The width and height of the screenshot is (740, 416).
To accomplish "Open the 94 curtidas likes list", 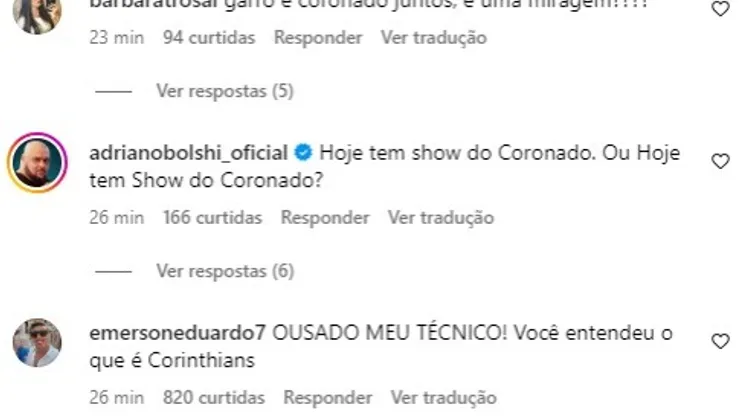I will [209, 38].
